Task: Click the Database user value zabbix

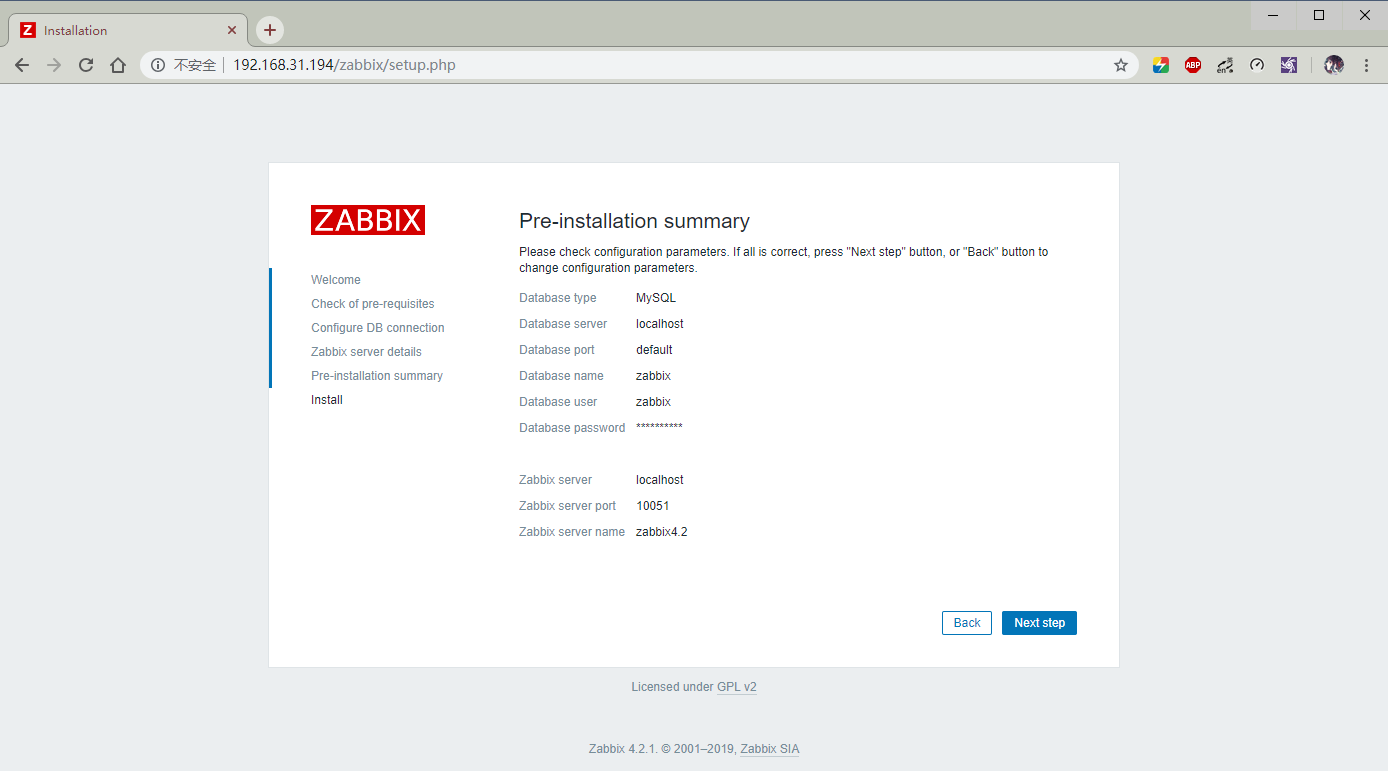Action: pos(653,402)
